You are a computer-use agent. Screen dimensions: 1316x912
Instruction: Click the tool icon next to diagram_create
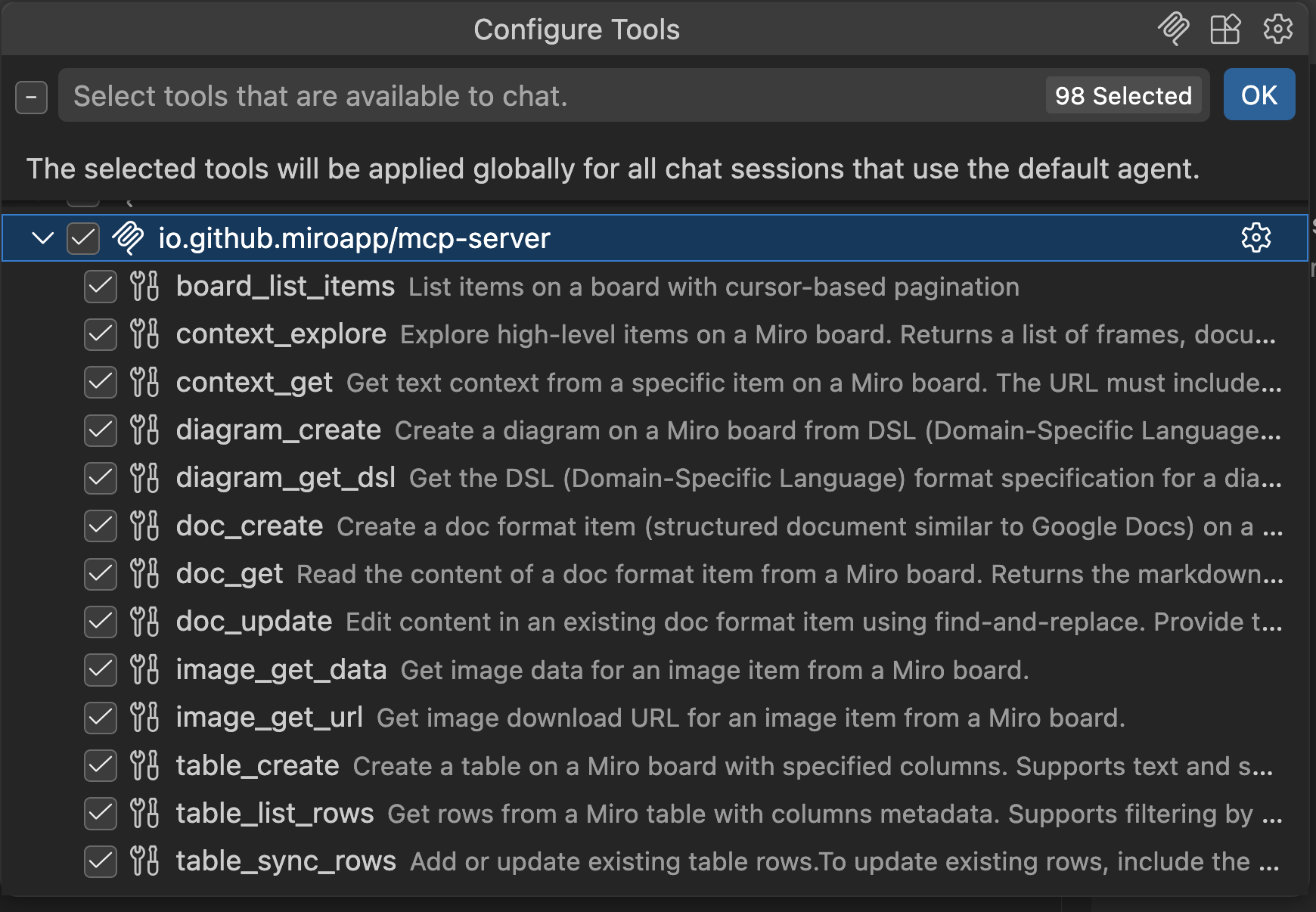(144, 430)
